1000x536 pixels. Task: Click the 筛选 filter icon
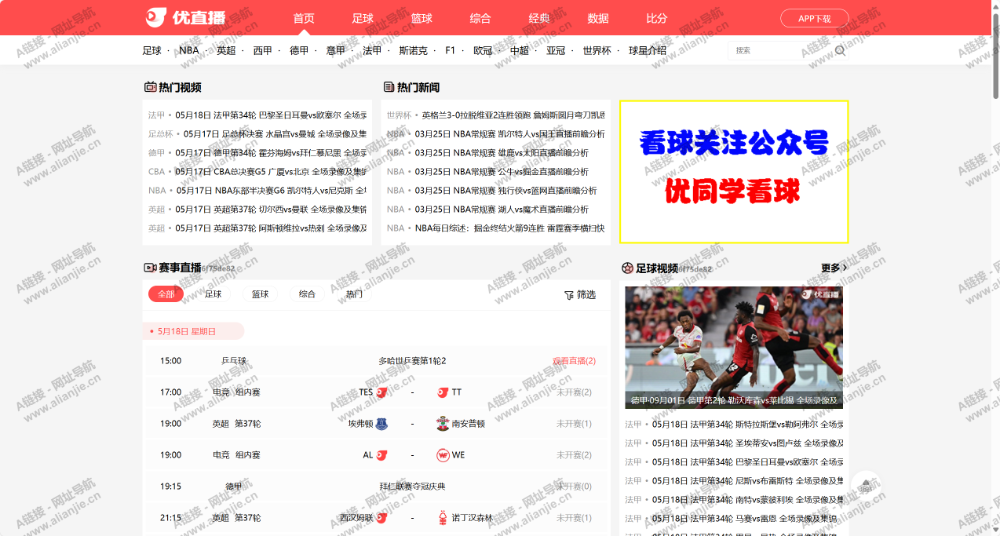click(x=569, y=295)
